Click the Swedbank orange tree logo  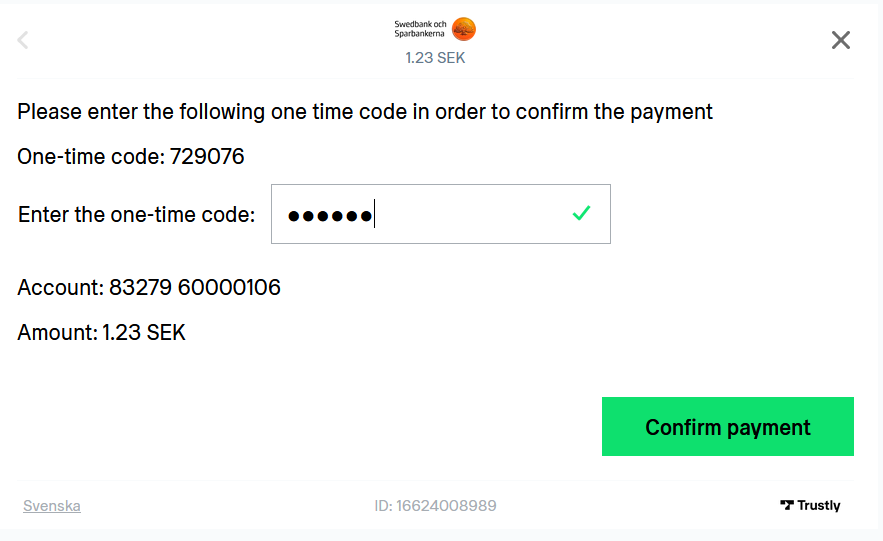[x=464, y=29]
